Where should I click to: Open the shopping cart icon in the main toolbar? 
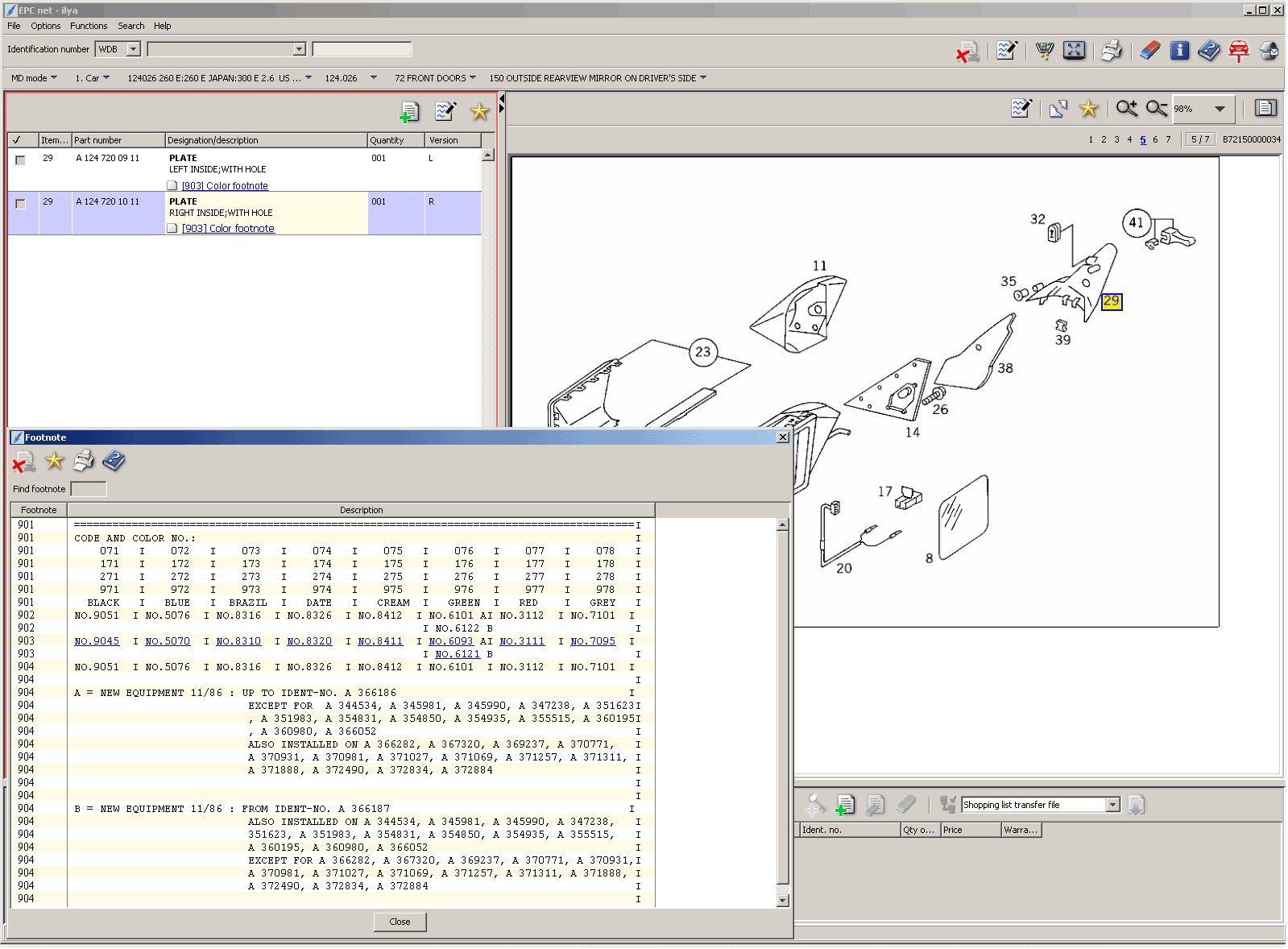[x=1045, y=51]
